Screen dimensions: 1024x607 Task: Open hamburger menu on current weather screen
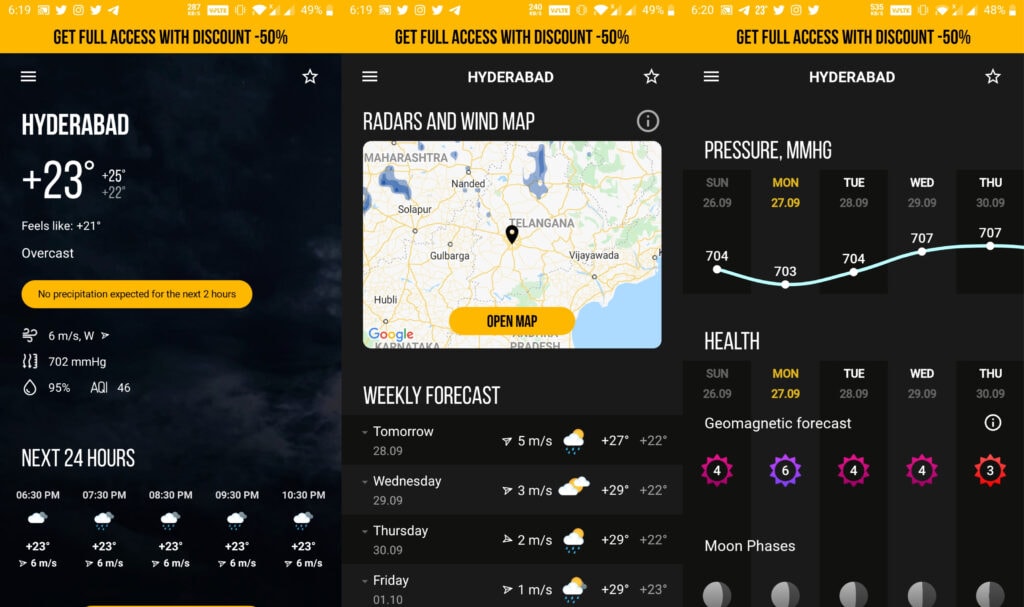tap(28, 76)
